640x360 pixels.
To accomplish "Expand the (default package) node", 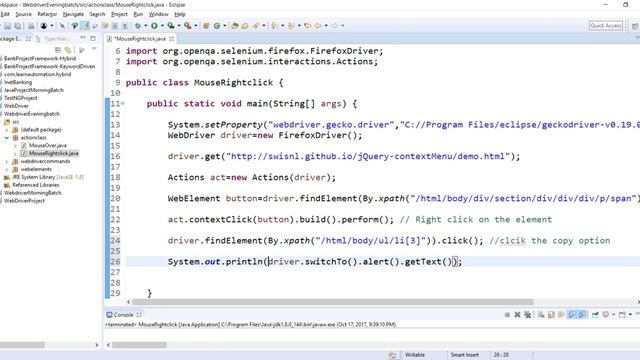I will tap(7, 130).
